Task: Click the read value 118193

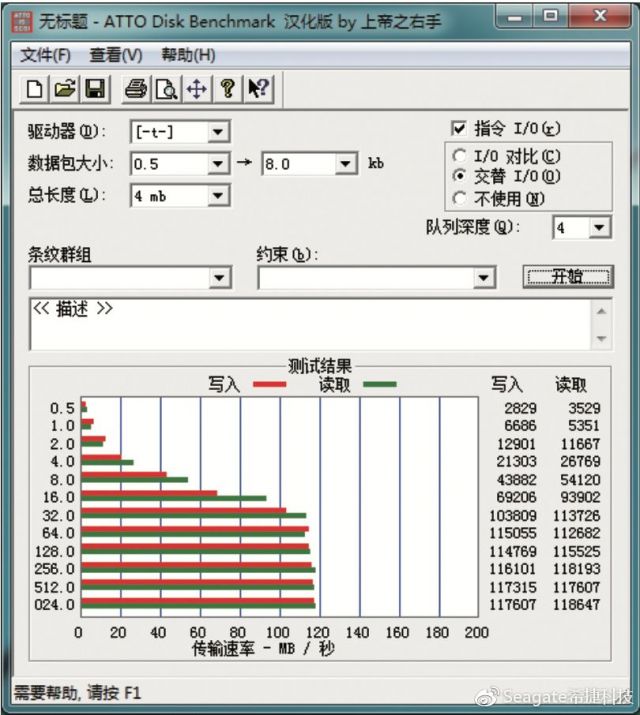Action: click(577, 569)
